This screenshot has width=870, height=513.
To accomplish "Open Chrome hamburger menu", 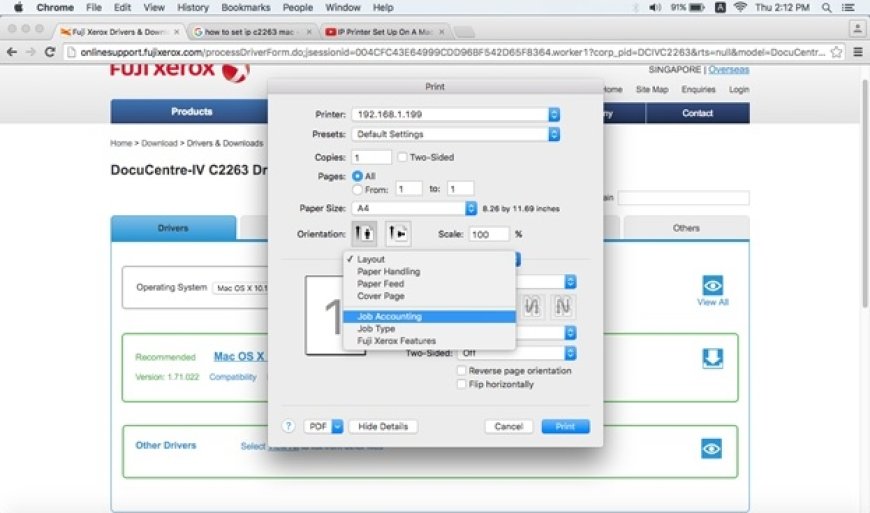I will click(858, 52).
